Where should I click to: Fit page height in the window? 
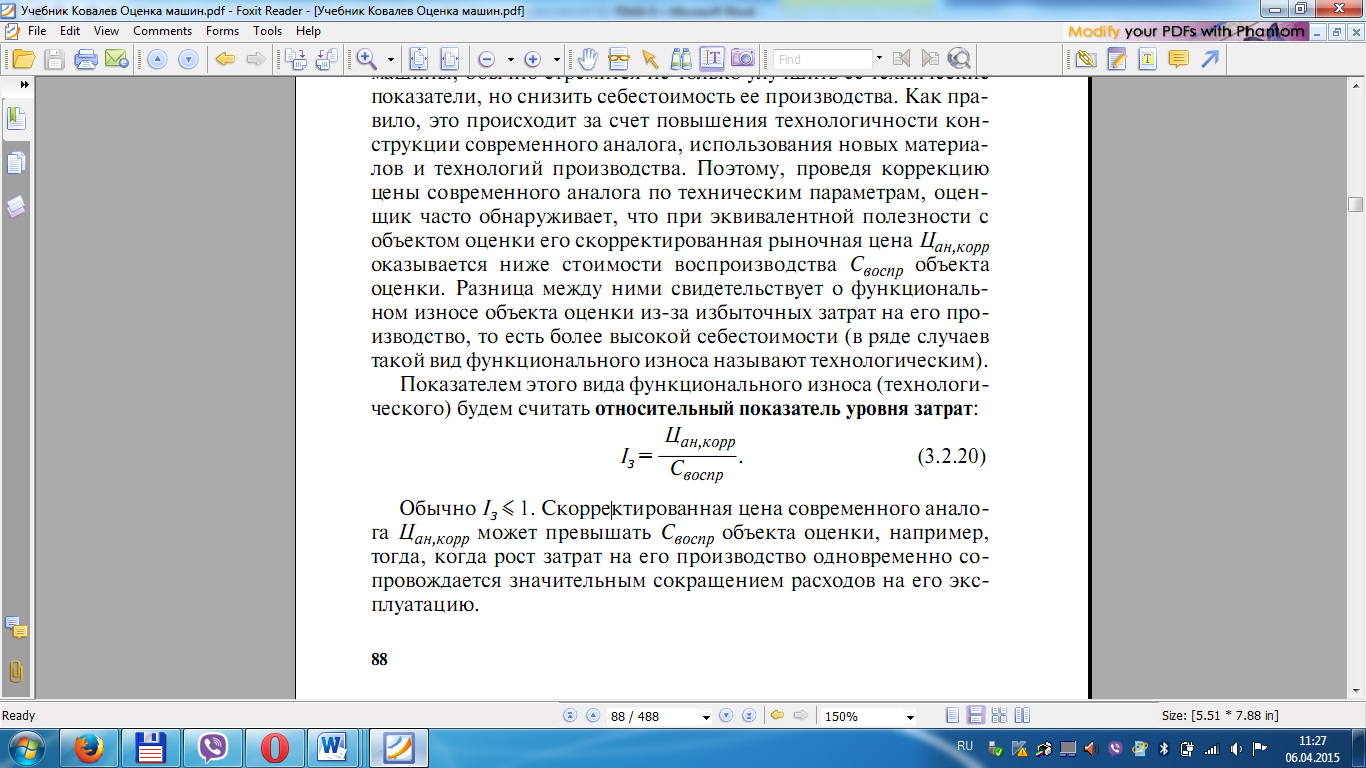(x=418, y=58)
